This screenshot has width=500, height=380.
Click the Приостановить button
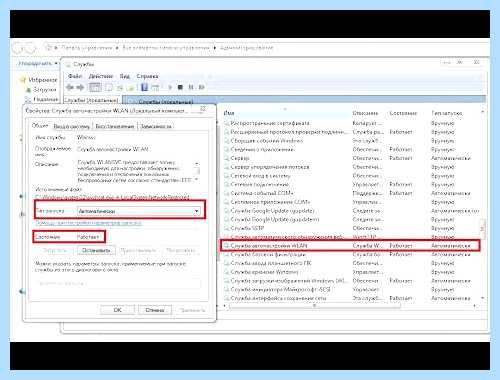(138, 250)
